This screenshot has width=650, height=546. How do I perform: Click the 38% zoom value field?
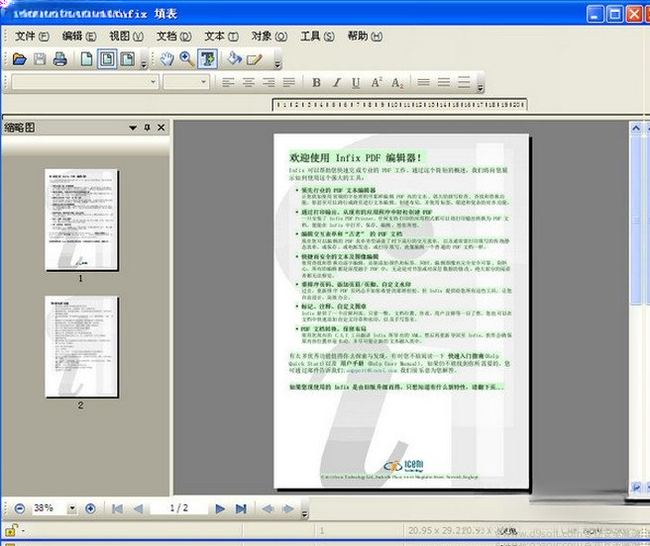[49, 508]
